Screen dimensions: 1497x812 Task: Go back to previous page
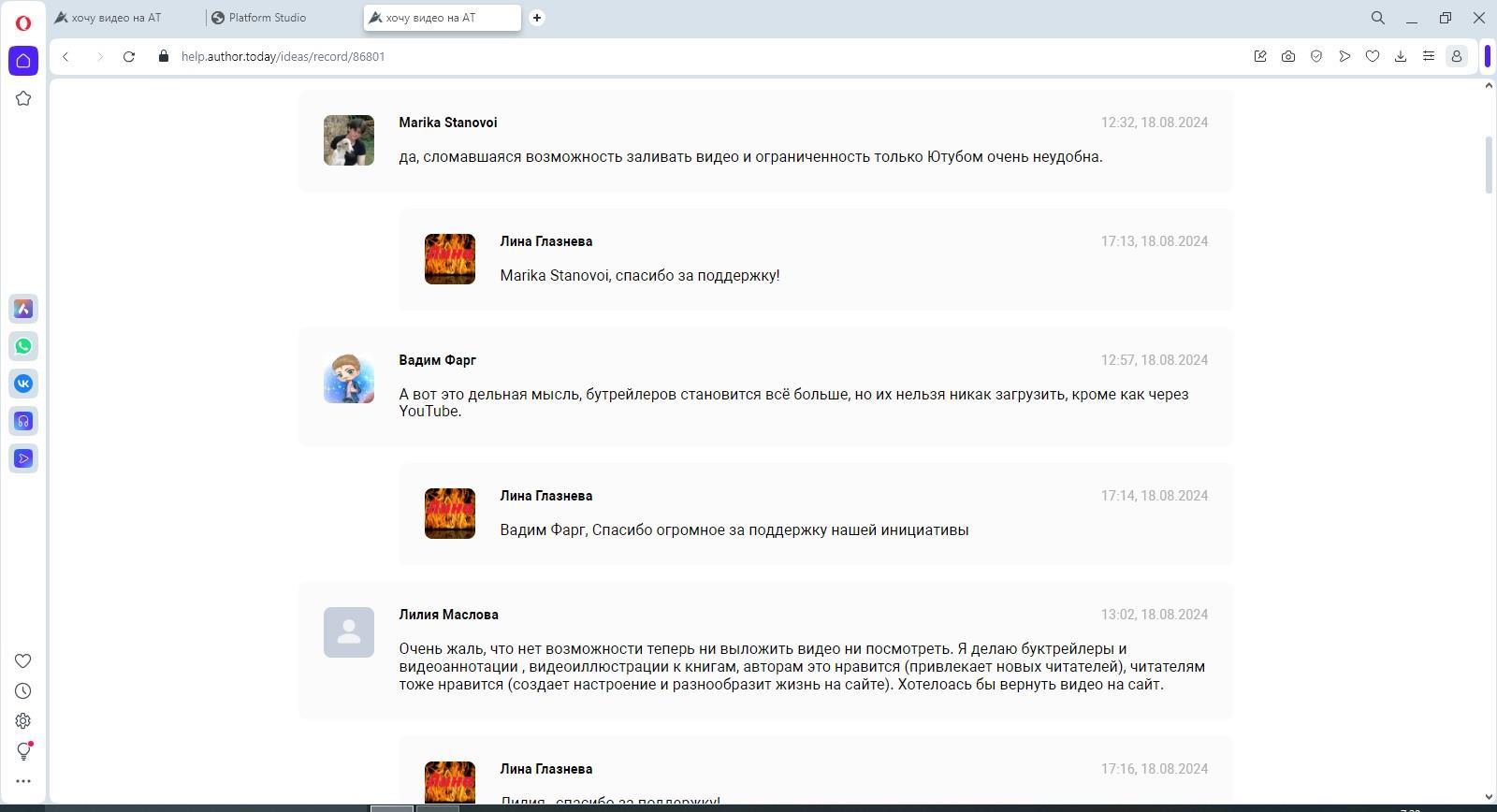point(65,56)
